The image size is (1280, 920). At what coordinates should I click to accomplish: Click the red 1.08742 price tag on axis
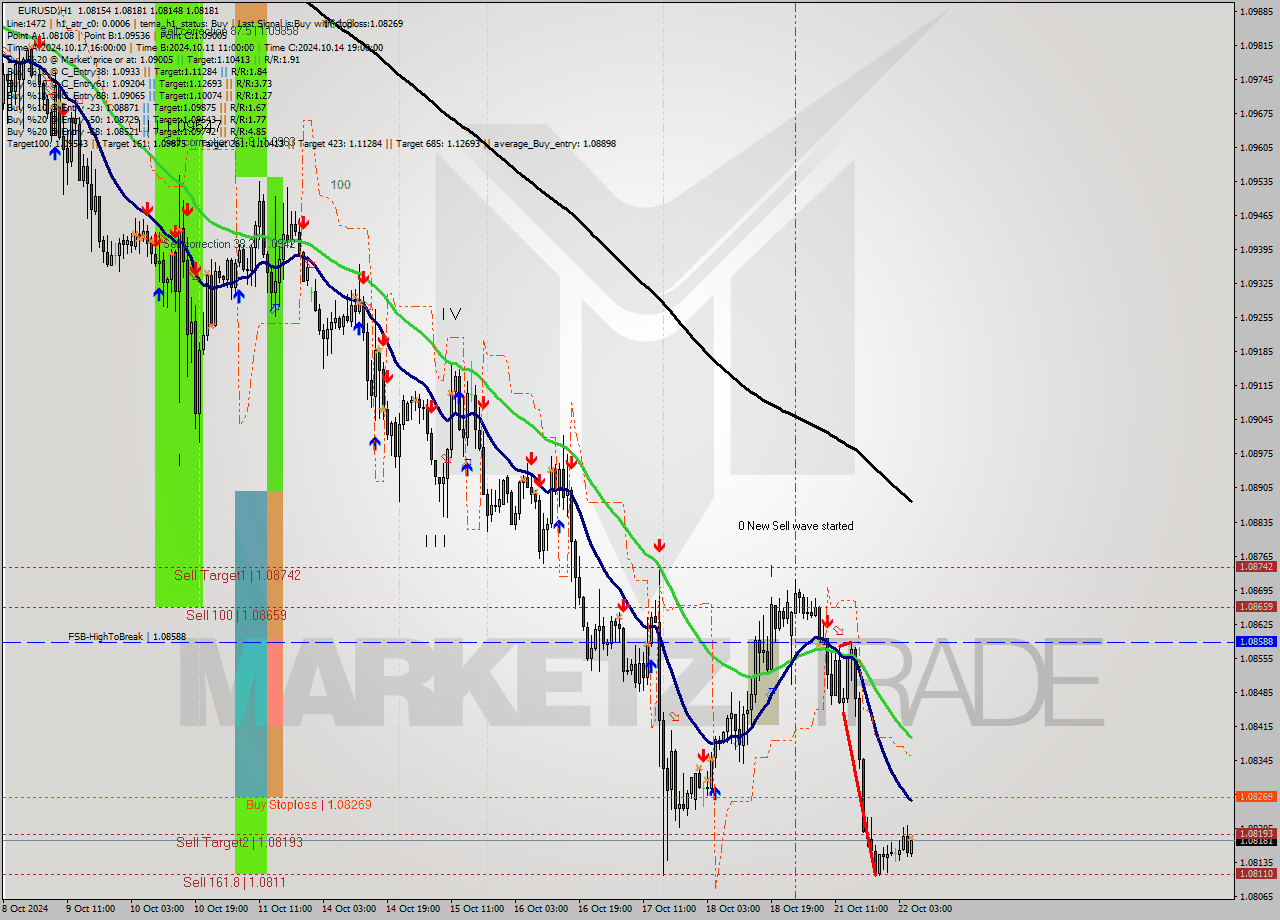(x=1256, y=566)
